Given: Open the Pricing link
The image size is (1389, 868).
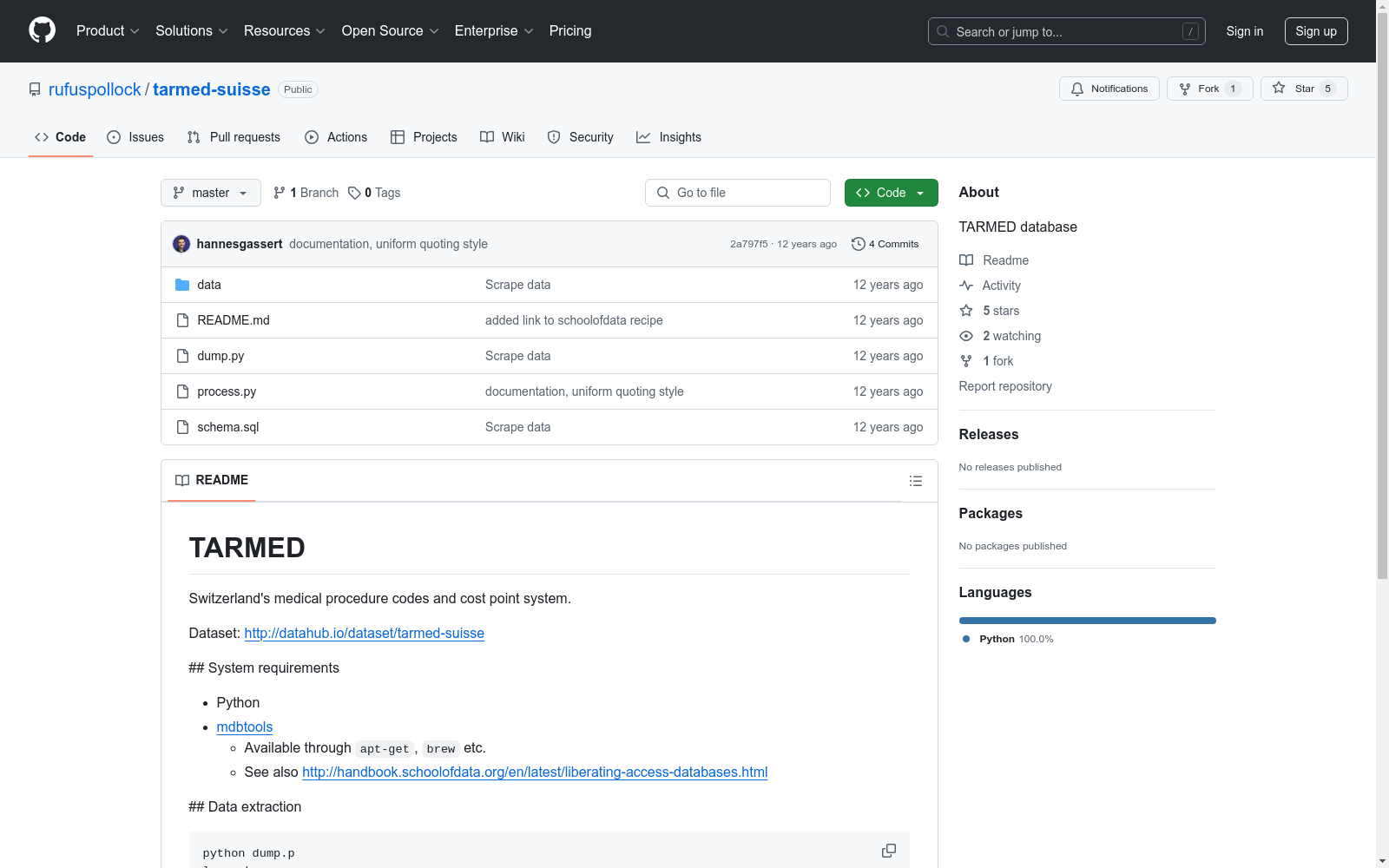Looking at the screenshot, I should tap(570, 31).
